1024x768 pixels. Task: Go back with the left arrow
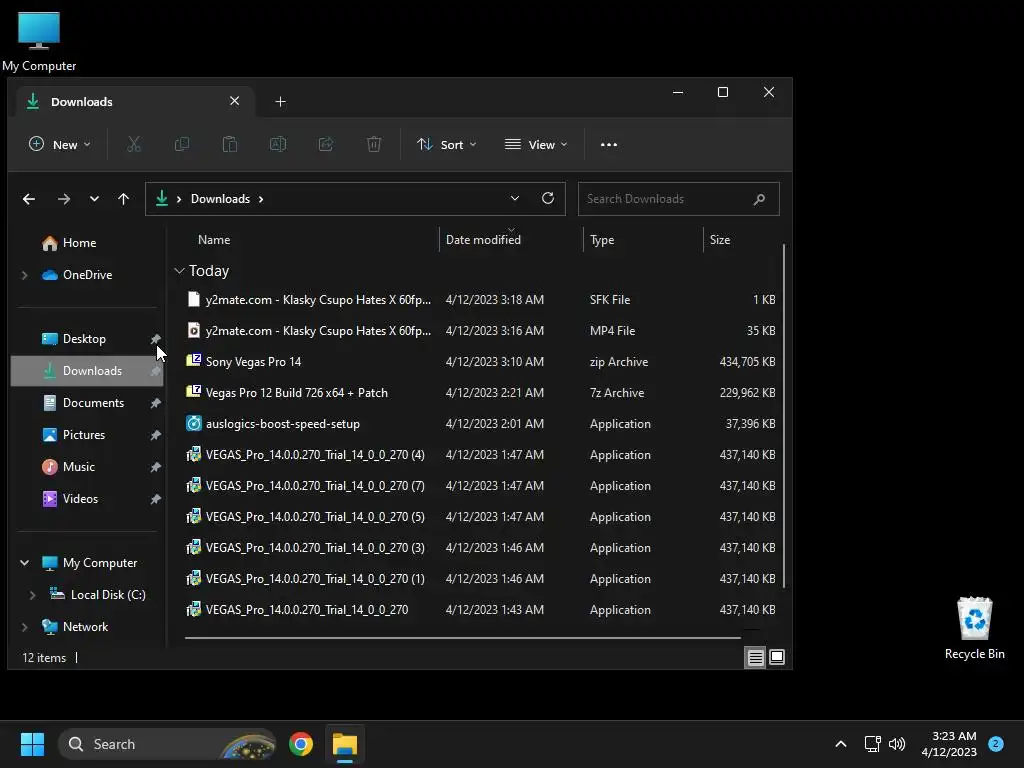pyautogui.click(x=29, y=199)
